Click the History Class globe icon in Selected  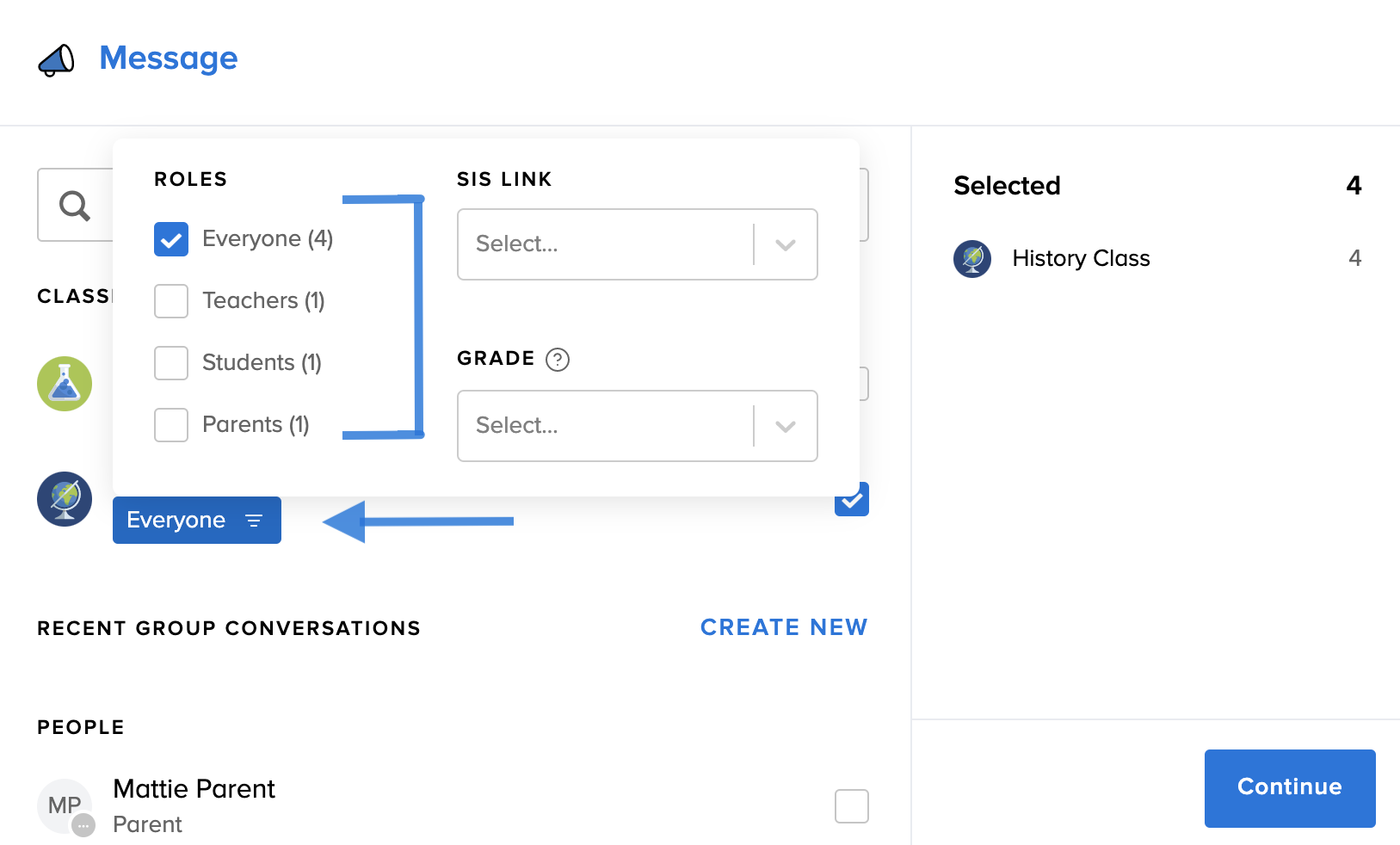[x=972, y=258]
